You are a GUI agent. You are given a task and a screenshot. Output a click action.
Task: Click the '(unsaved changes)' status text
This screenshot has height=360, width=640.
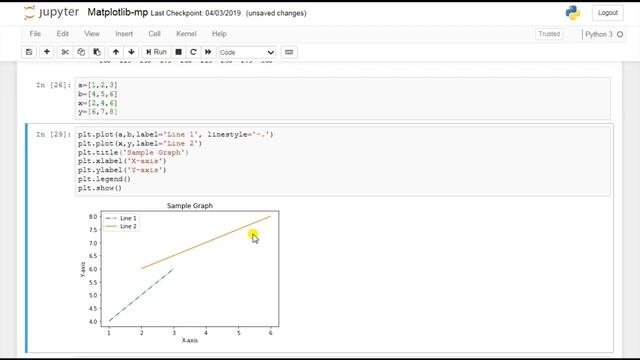tap(276, 13)
